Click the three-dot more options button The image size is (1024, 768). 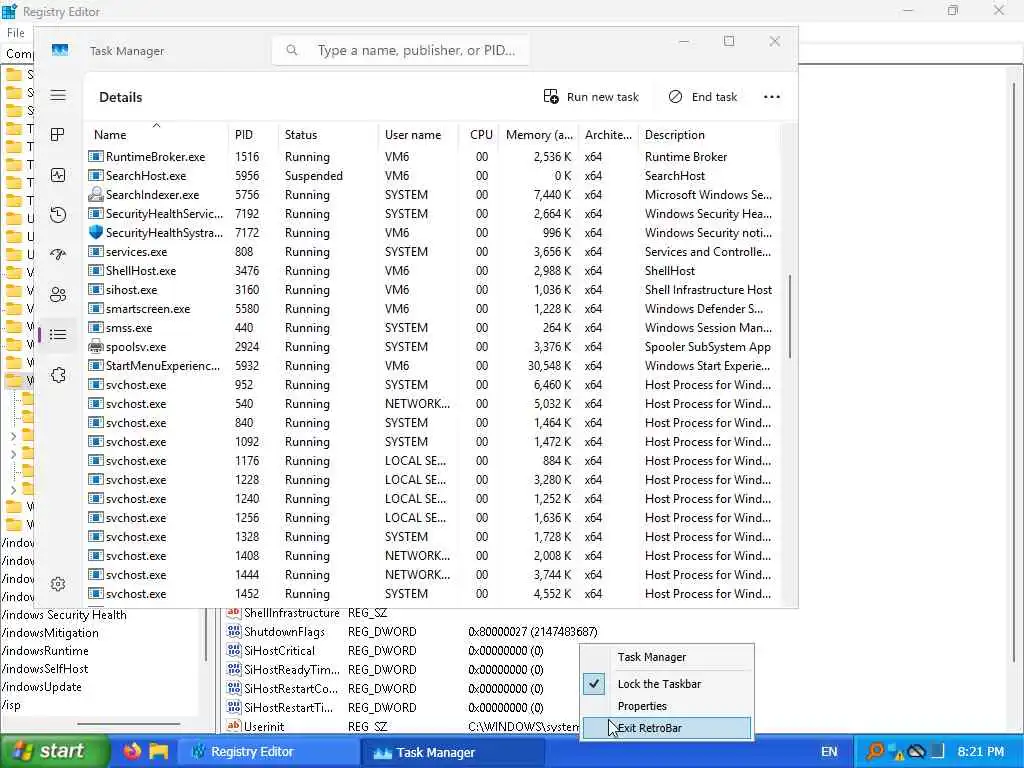[772, 97]
